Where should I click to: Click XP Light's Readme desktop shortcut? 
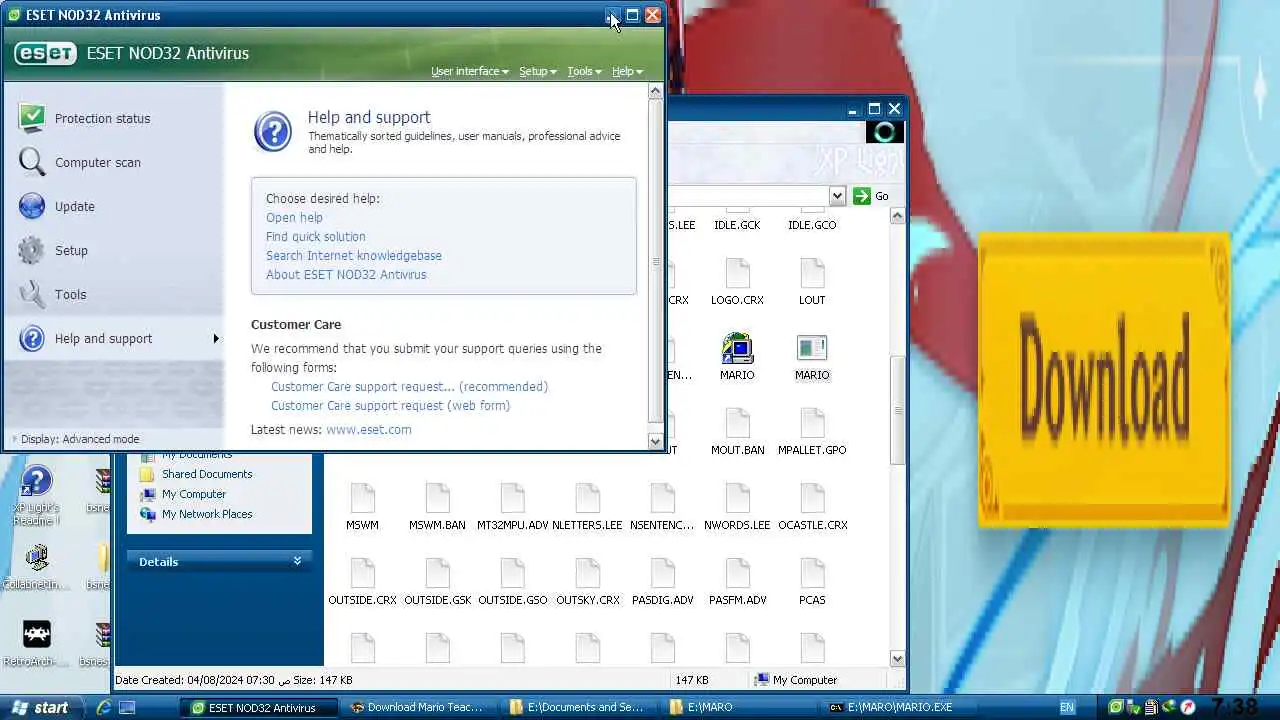tap(36, 495)
